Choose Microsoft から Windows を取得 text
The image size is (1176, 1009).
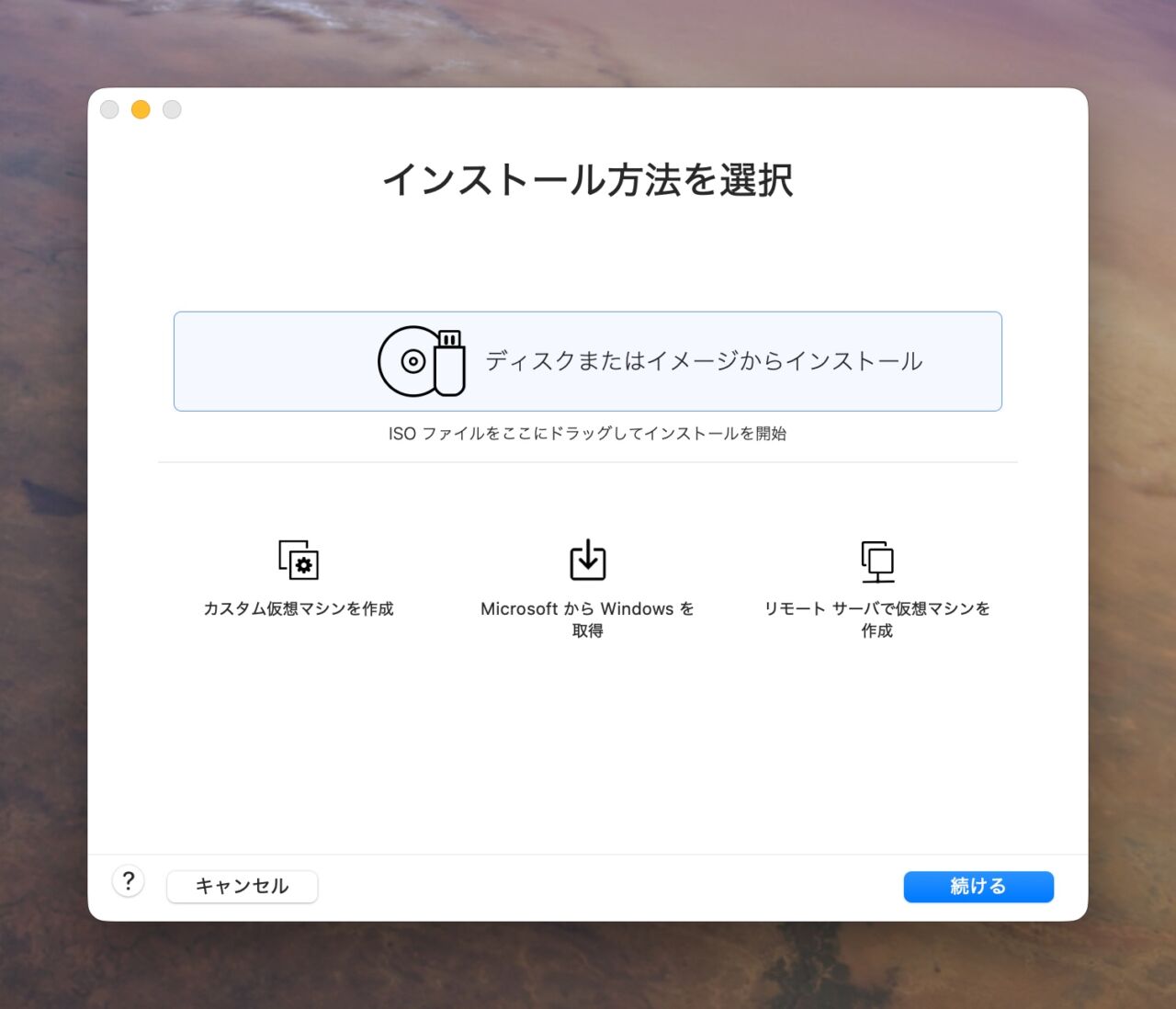[x=587, y=618]
